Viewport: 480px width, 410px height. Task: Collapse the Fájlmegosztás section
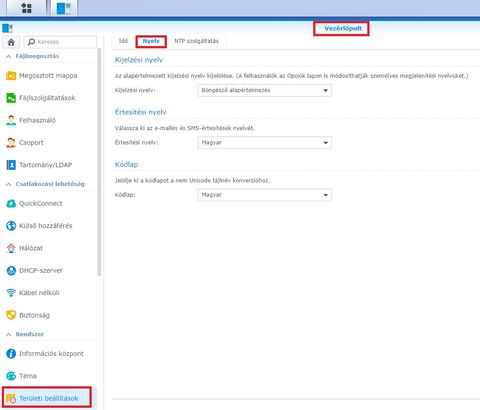coord(8,56)
